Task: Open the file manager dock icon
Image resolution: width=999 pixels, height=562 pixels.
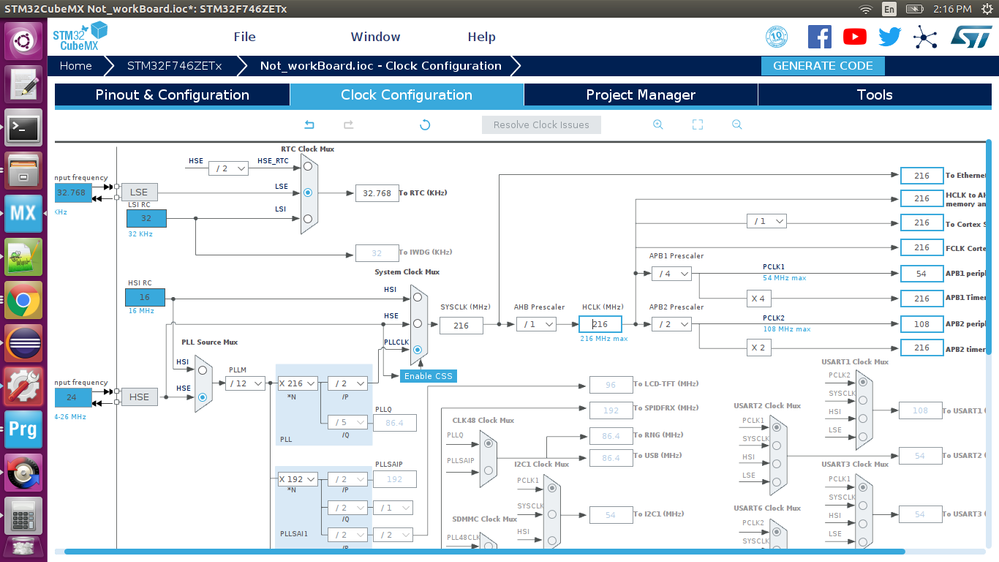Action: pos(24,171)
